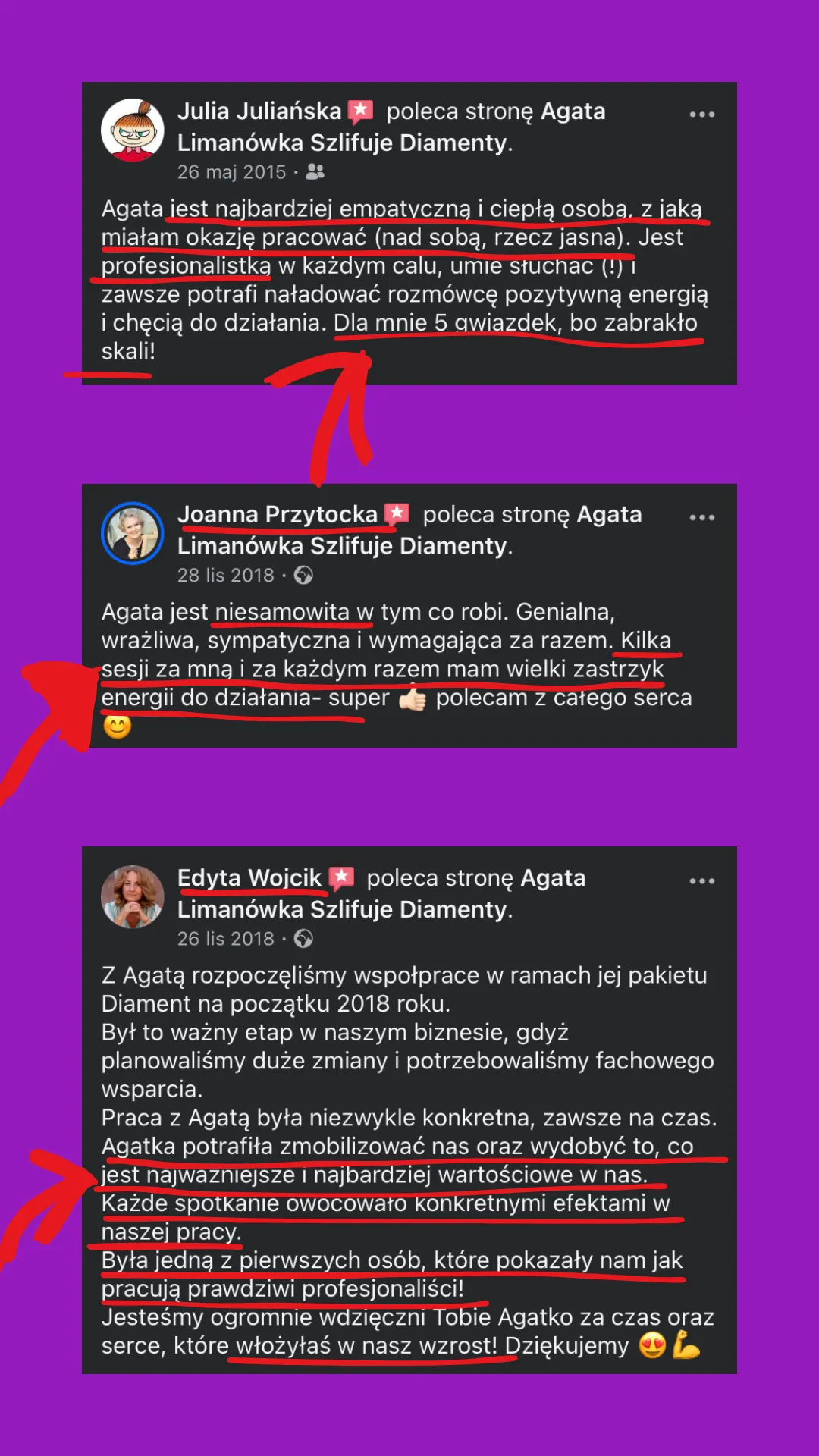Click the 26 lis 2018 post timestamp

pos(226,939)
